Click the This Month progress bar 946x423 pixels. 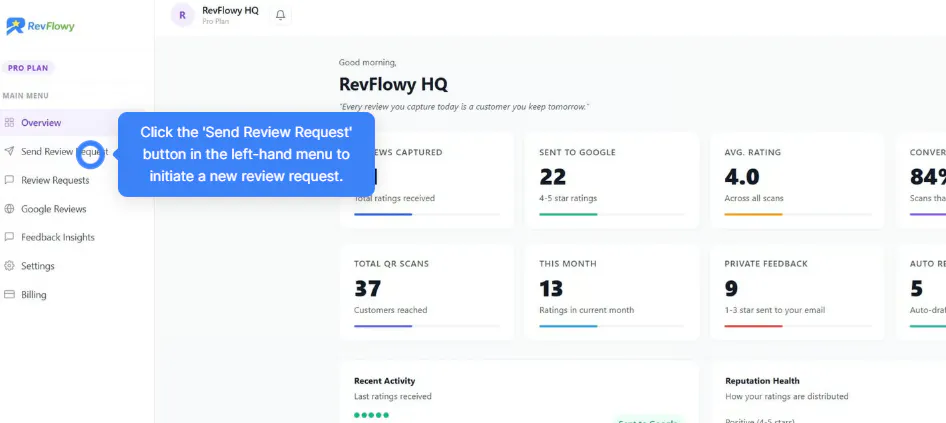tap(612, 326)
